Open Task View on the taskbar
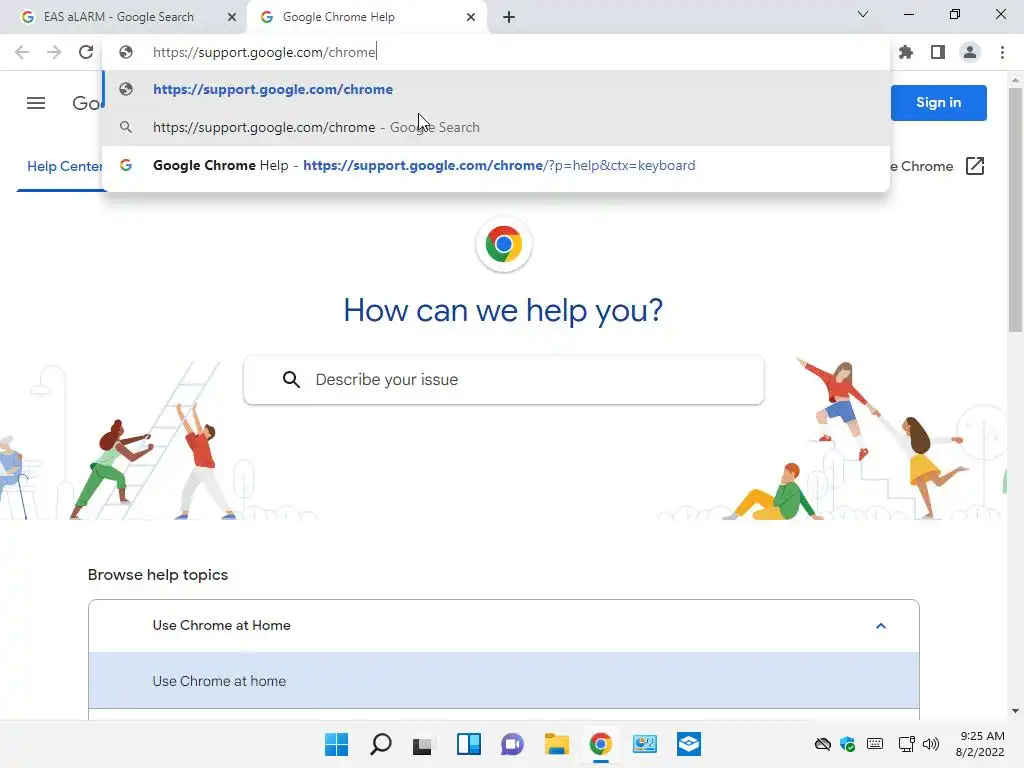The image size is (1024, 768). point(424,744)
